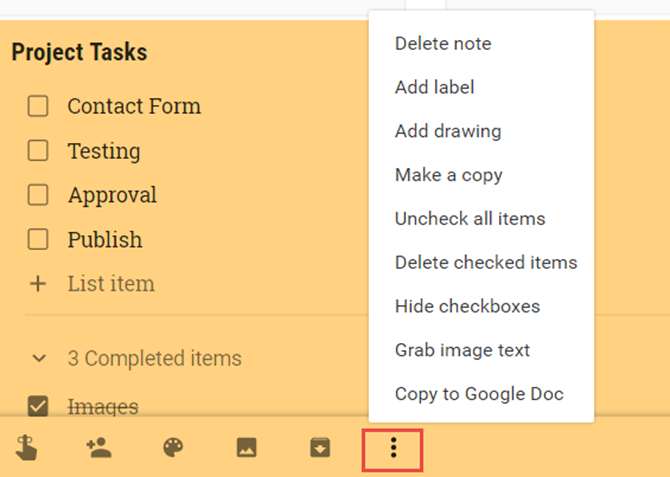
Task: Click the Remind me icon
Action: (x=27, y=448)
